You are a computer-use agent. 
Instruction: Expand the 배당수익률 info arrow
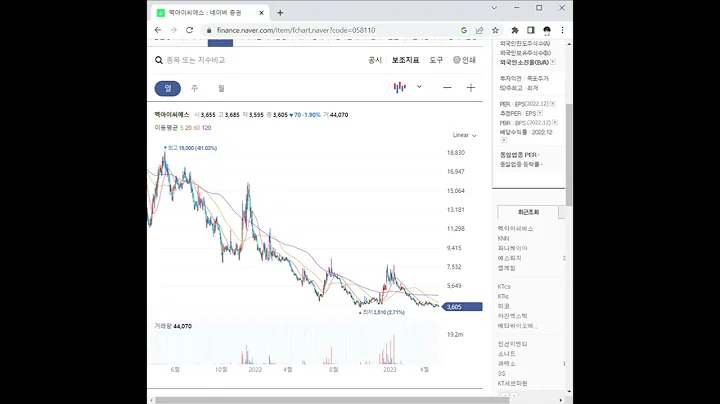[503, 140]
